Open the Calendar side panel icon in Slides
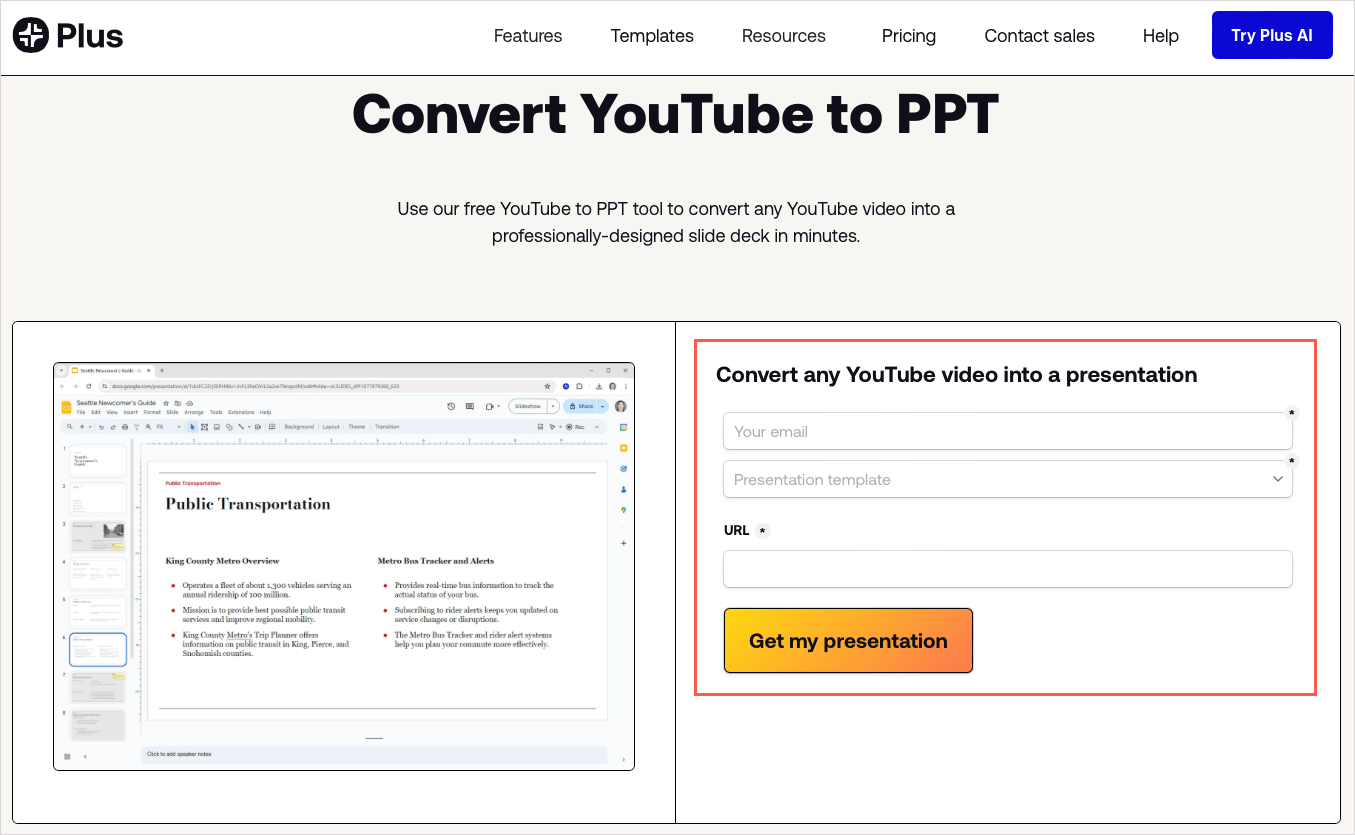Image resolution: width=1355 pixels, height=835 pixels. click(623, 427)
